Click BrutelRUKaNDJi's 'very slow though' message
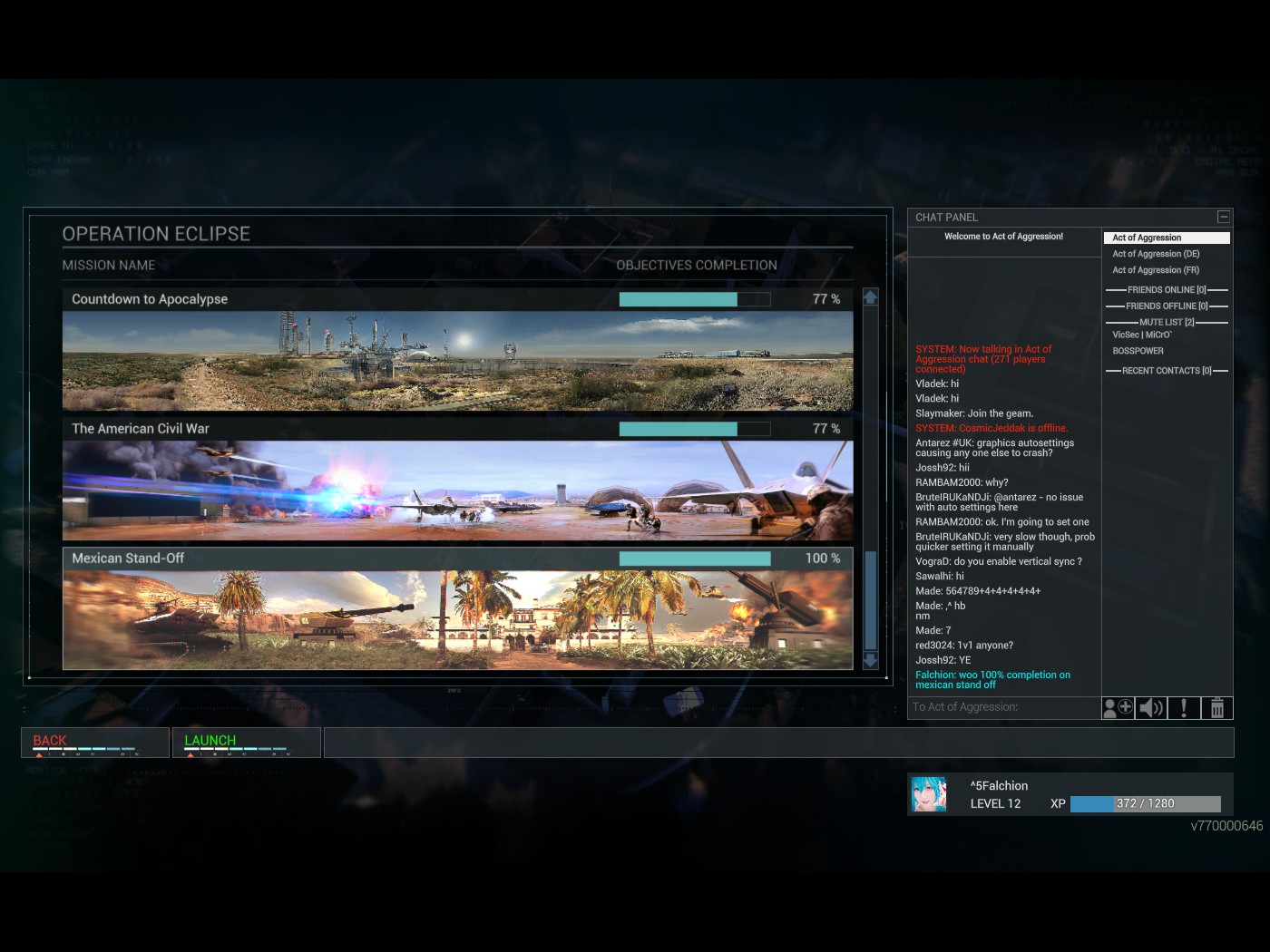1270x952 pixels. pyautogui.click(x=1005, y=542)
